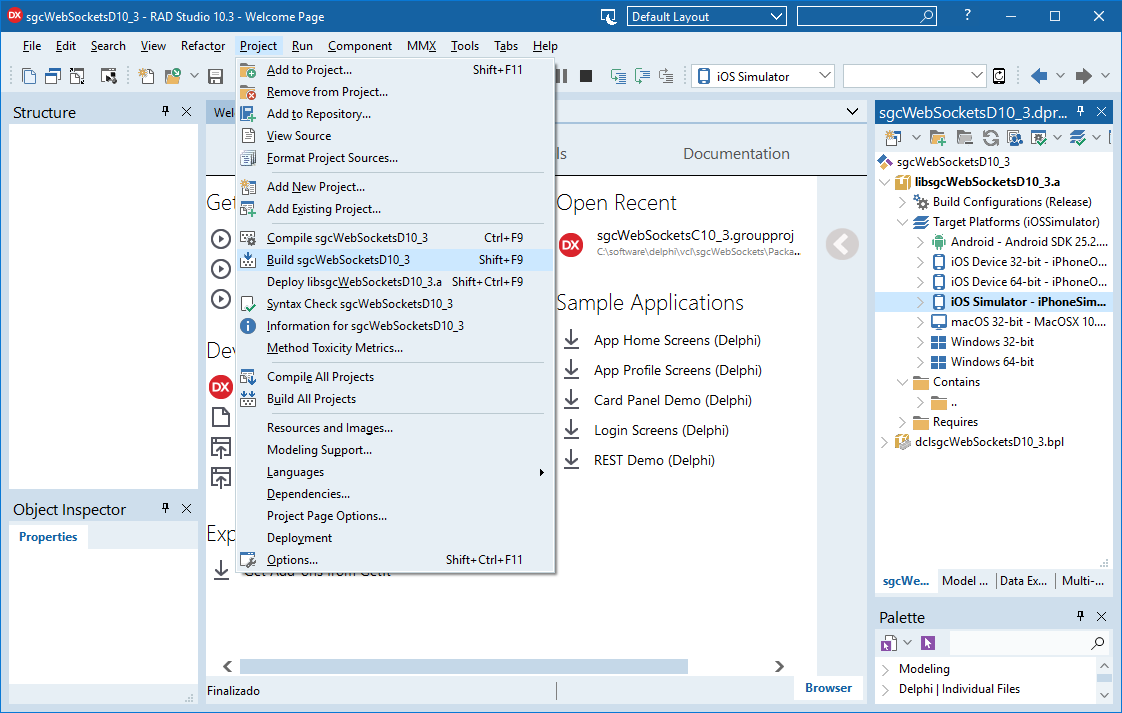
Task: Pin the Object Inspector panel
Action: [165, 508]
